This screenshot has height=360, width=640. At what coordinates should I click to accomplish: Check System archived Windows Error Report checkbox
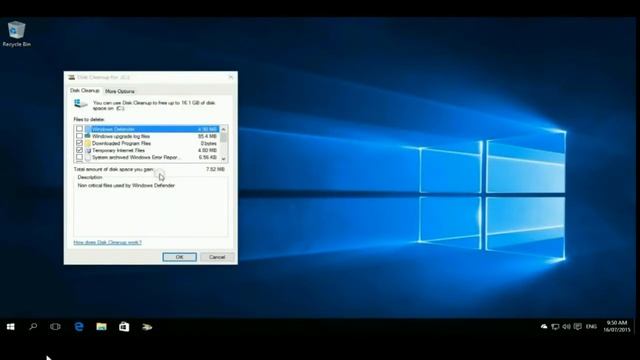pos(79,157)
